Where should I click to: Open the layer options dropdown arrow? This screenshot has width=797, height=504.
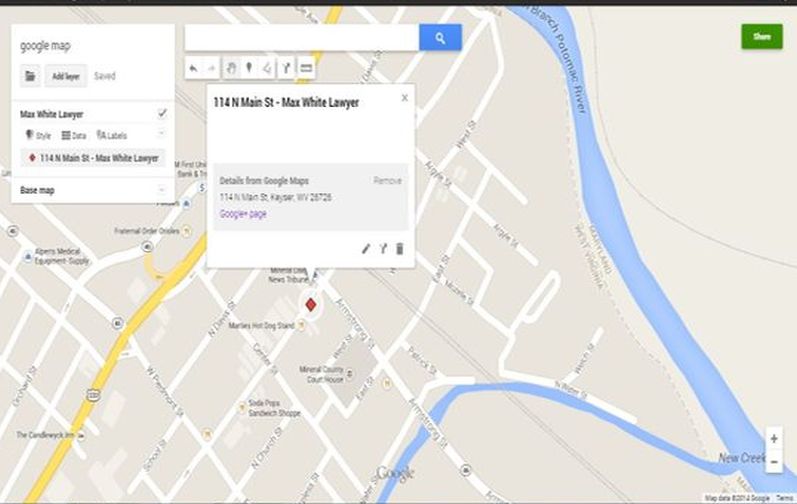tap(162, 134)
